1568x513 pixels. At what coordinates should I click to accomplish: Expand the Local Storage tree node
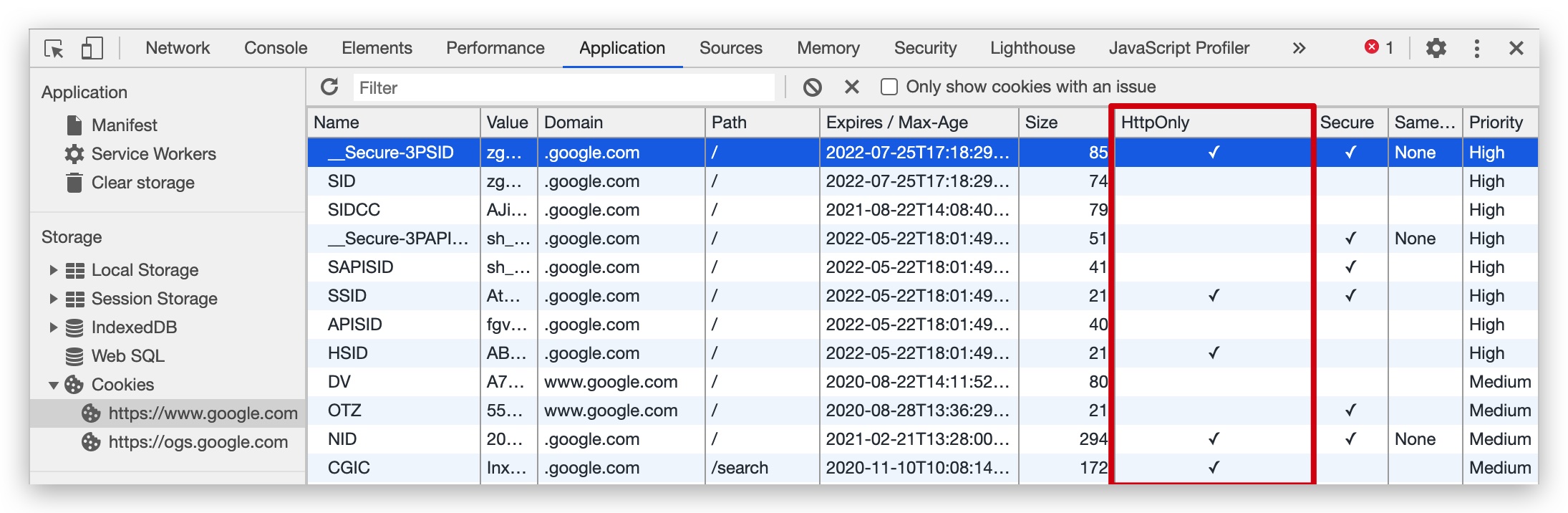pyautogui.click(x=53, y=270)
